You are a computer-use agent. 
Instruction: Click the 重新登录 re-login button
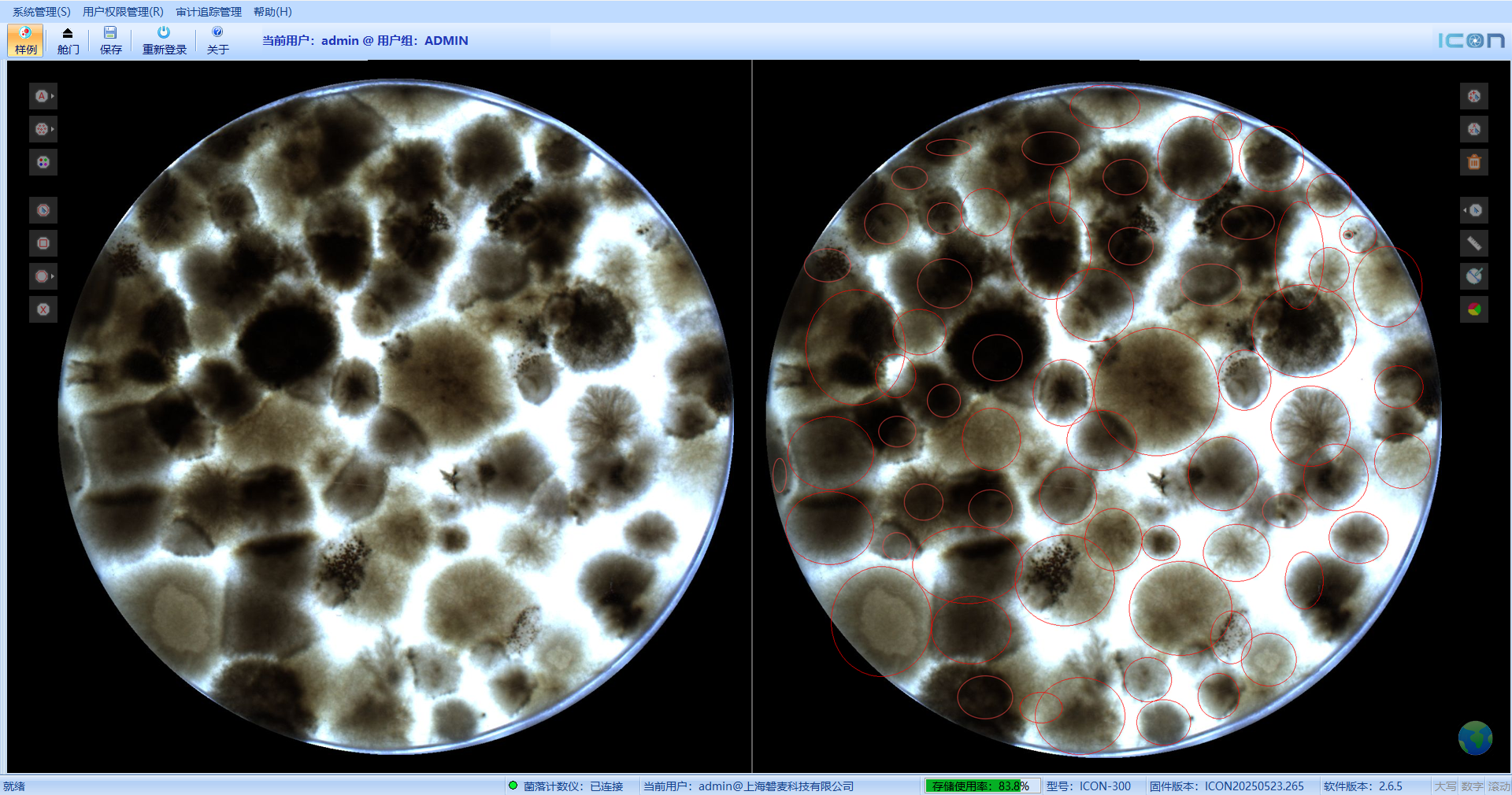pos(164,40)
